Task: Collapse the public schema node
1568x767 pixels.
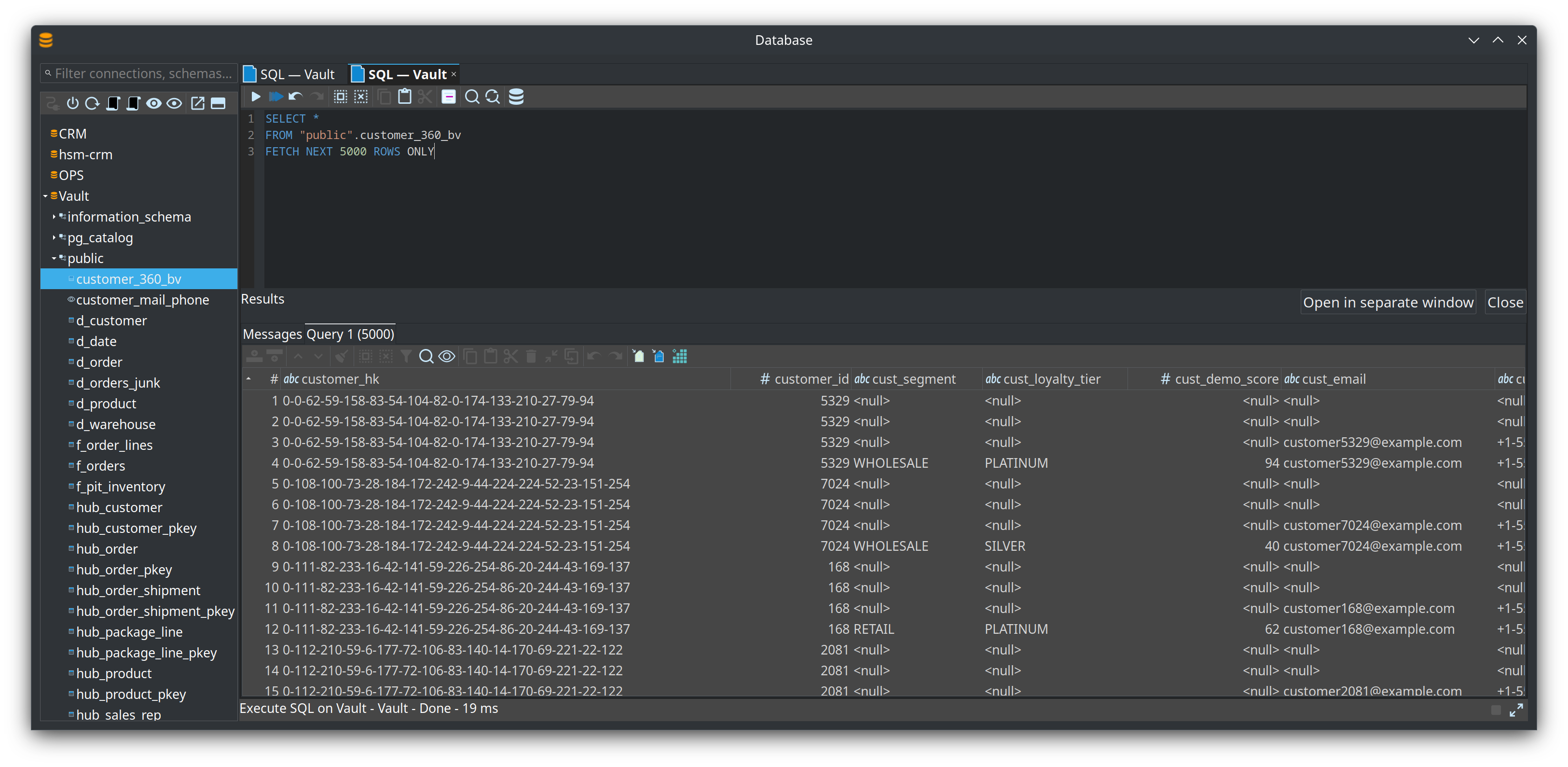Action: click(x=54, y=258)
